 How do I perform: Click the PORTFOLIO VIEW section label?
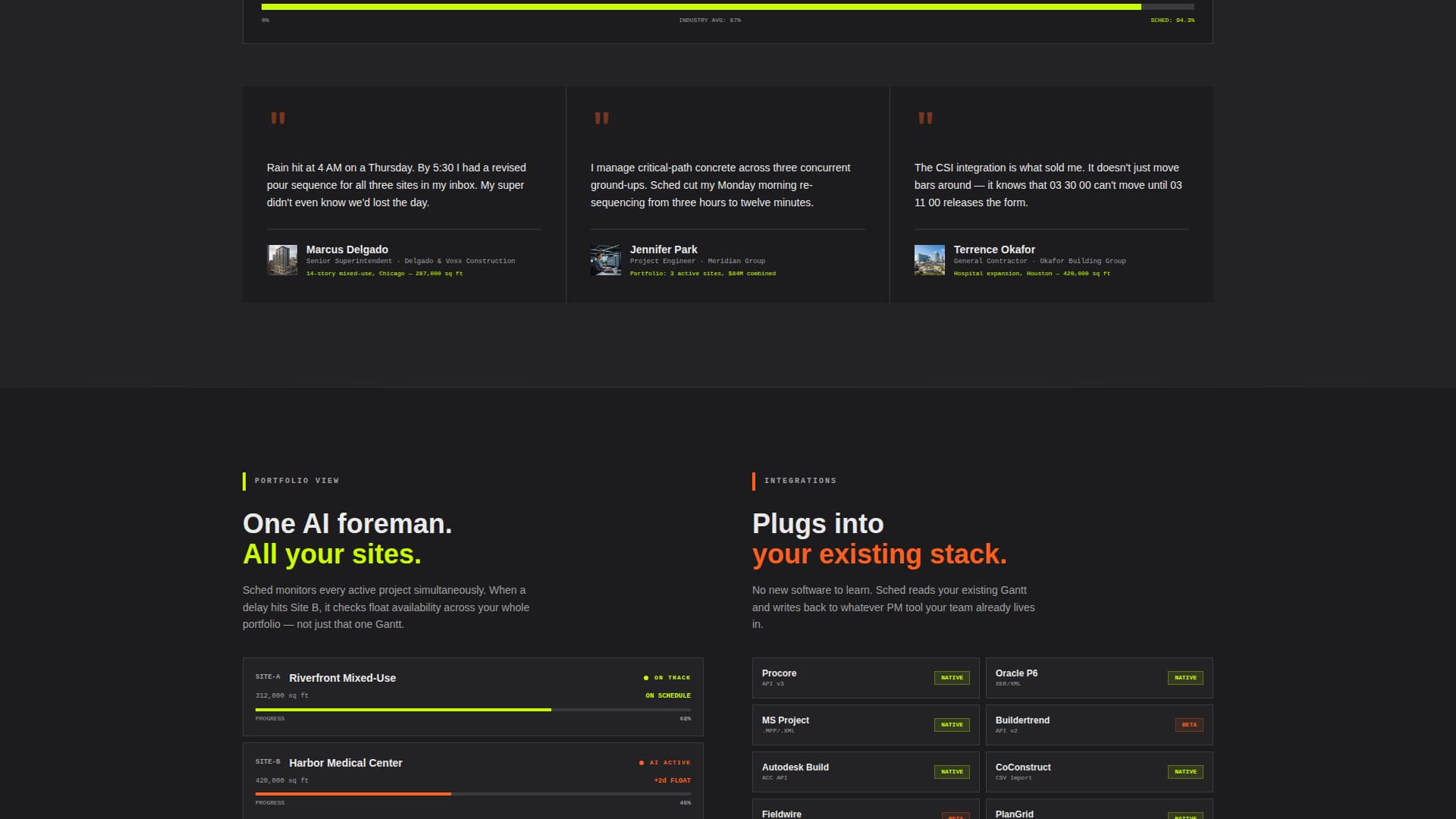click(297, 481)
